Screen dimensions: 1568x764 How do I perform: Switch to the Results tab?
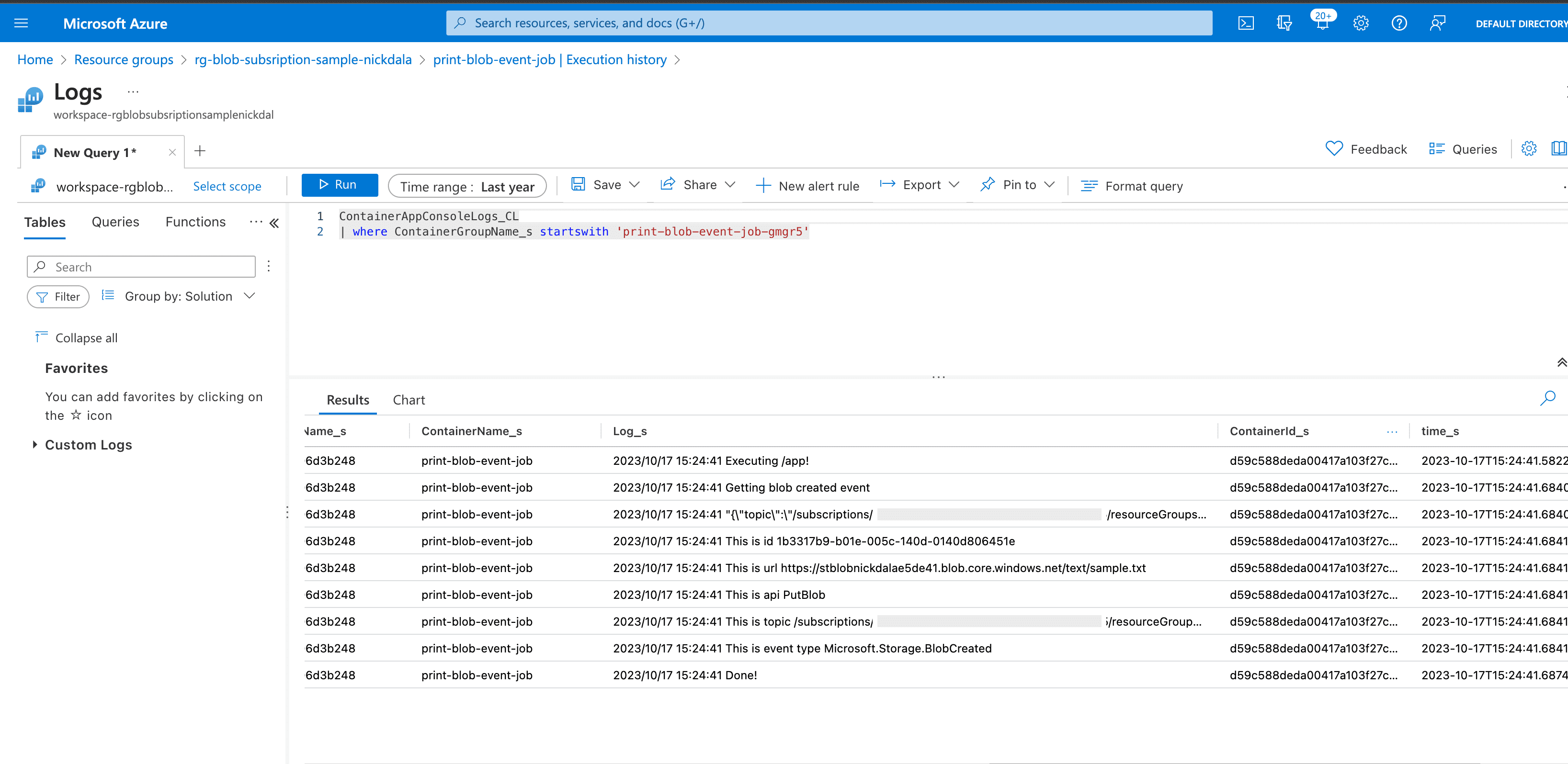point(348,400)
